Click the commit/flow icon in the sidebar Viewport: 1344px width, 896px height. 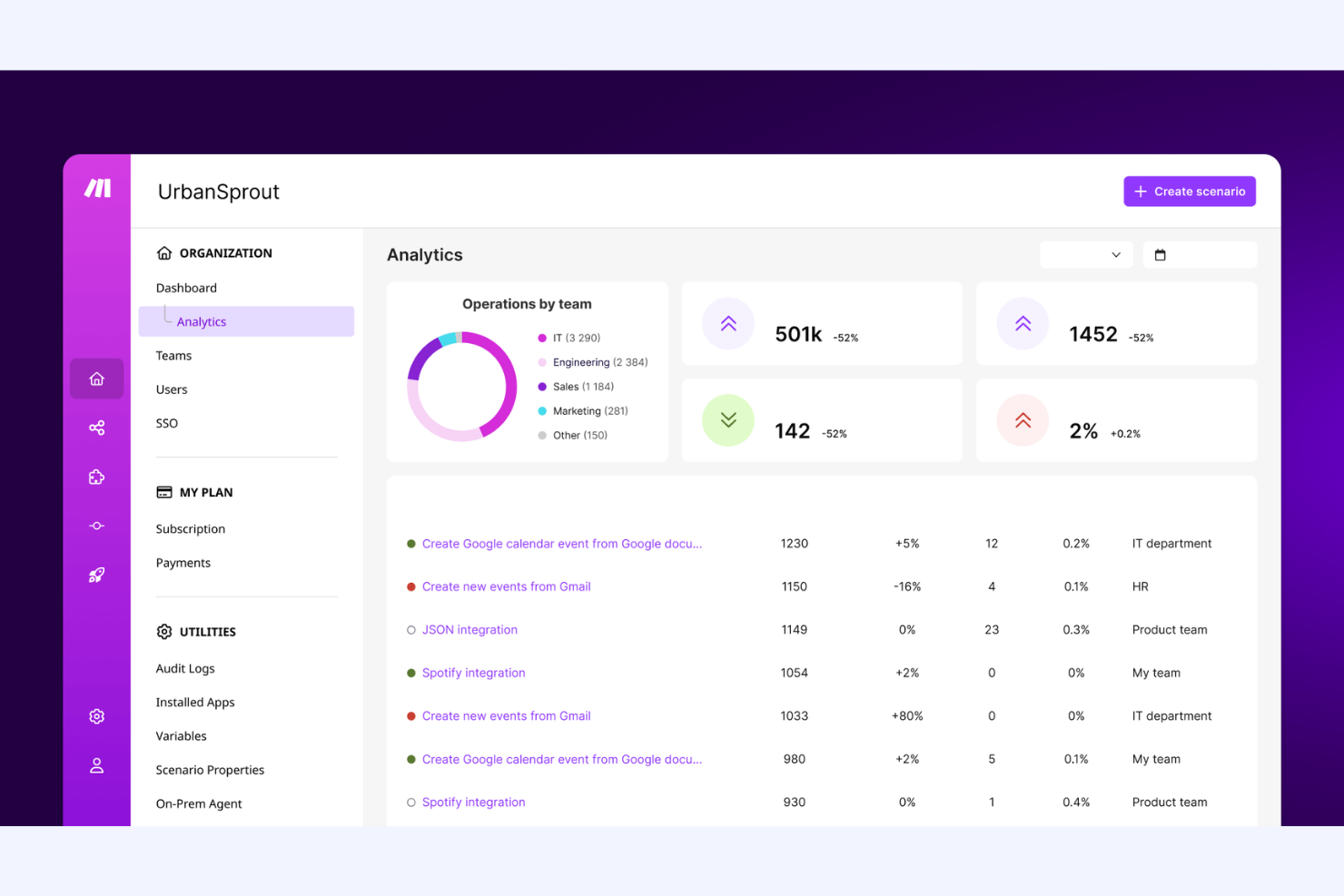pos(96,526)
